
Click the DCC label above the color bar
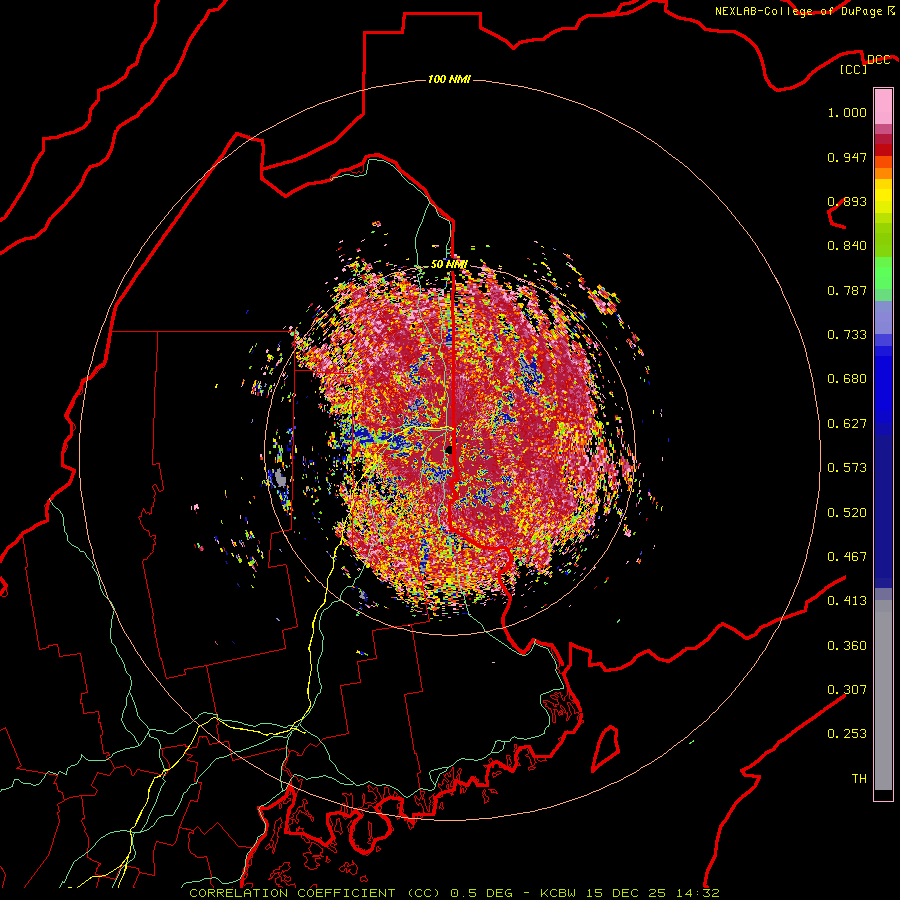(878, 60)
